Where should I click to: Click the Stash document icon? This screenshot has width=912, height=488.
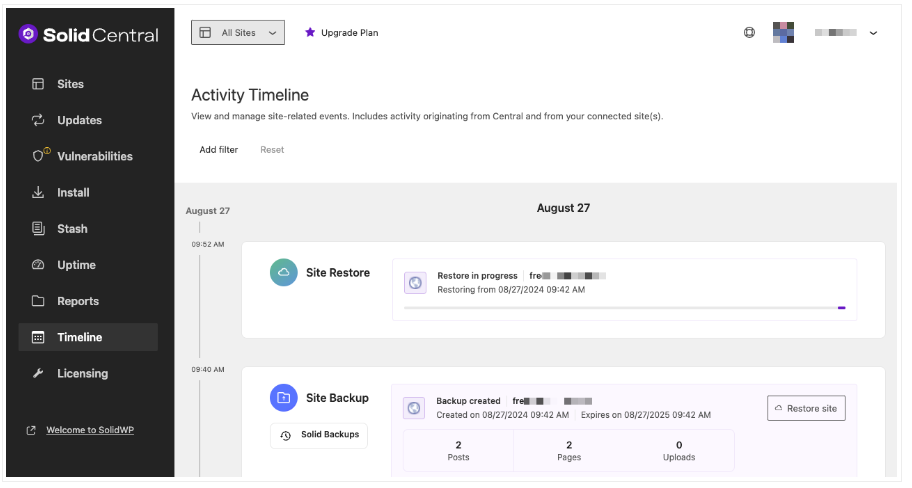click(x=38, y=229)
